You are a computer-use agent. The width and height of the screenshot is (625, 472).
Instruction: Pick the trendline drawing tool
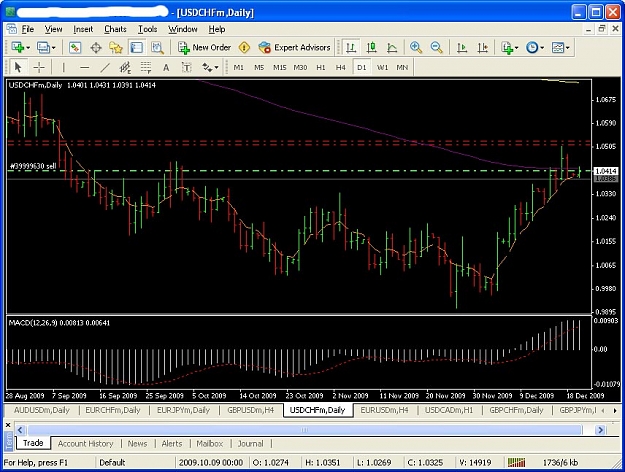coord(105,67)
